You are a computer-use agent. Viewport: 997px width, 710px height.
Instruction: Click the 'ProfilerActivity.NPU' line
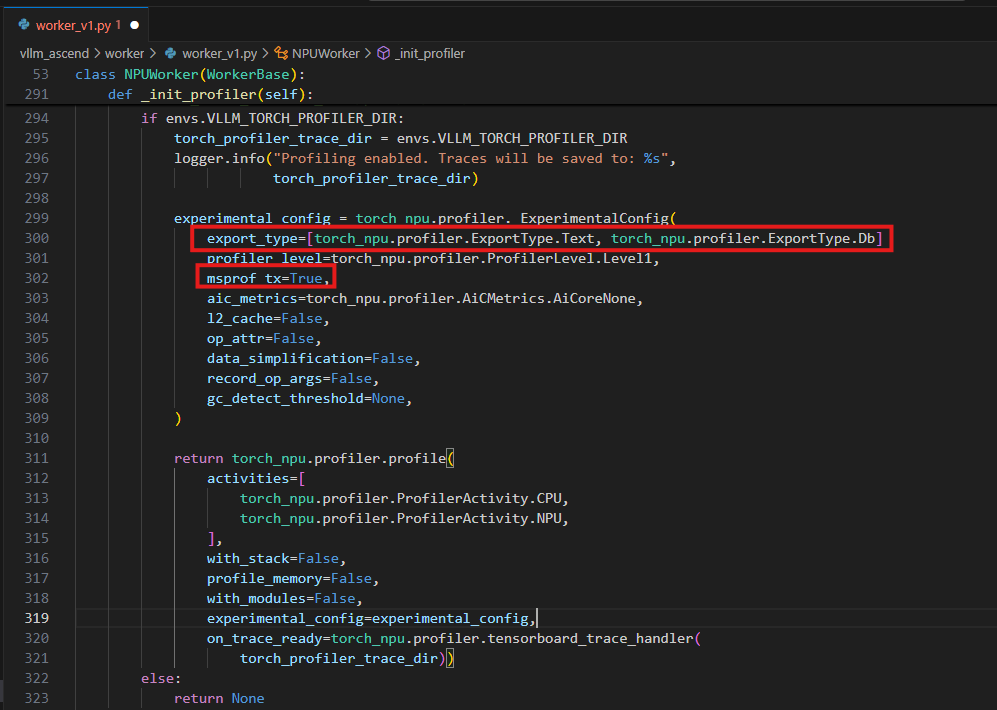(x=404, y=519)
